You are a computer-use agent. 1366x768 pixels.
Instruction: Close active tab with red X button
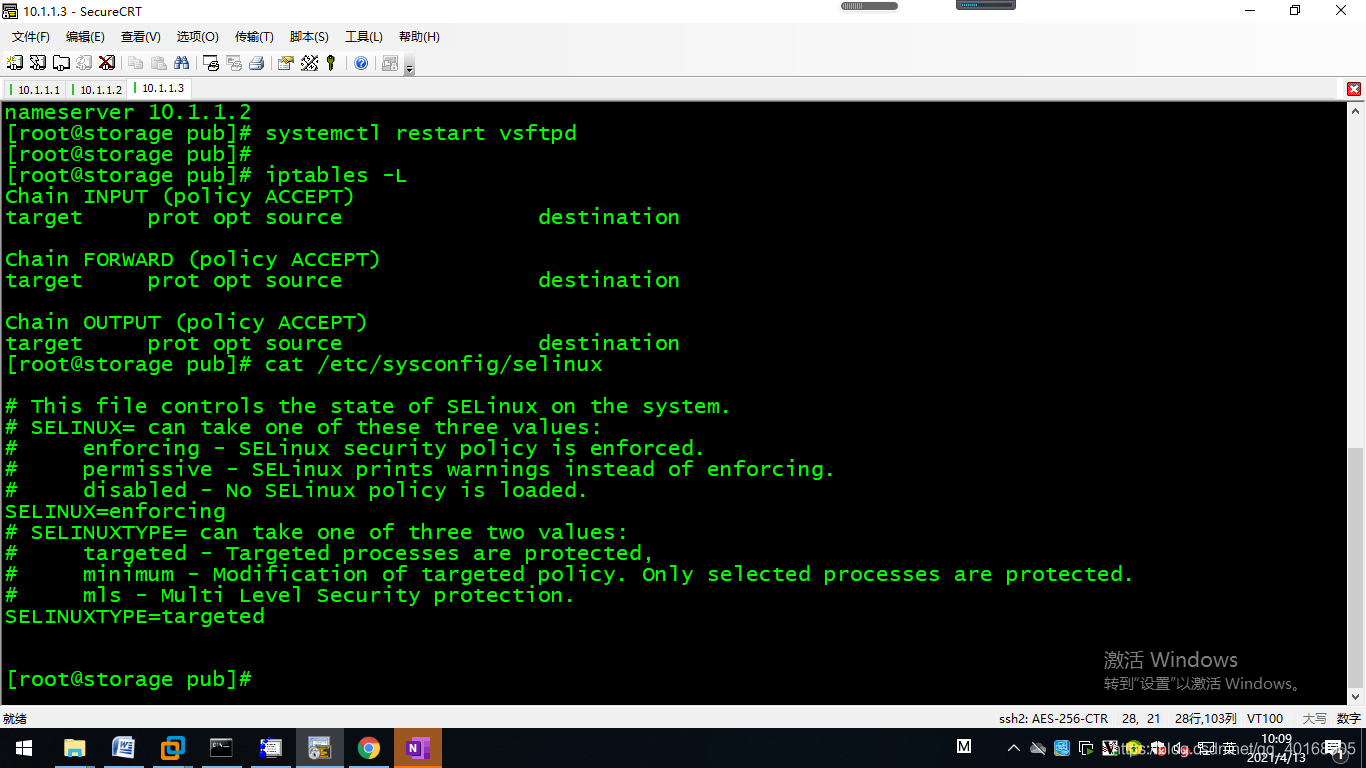coord(1354,89)
